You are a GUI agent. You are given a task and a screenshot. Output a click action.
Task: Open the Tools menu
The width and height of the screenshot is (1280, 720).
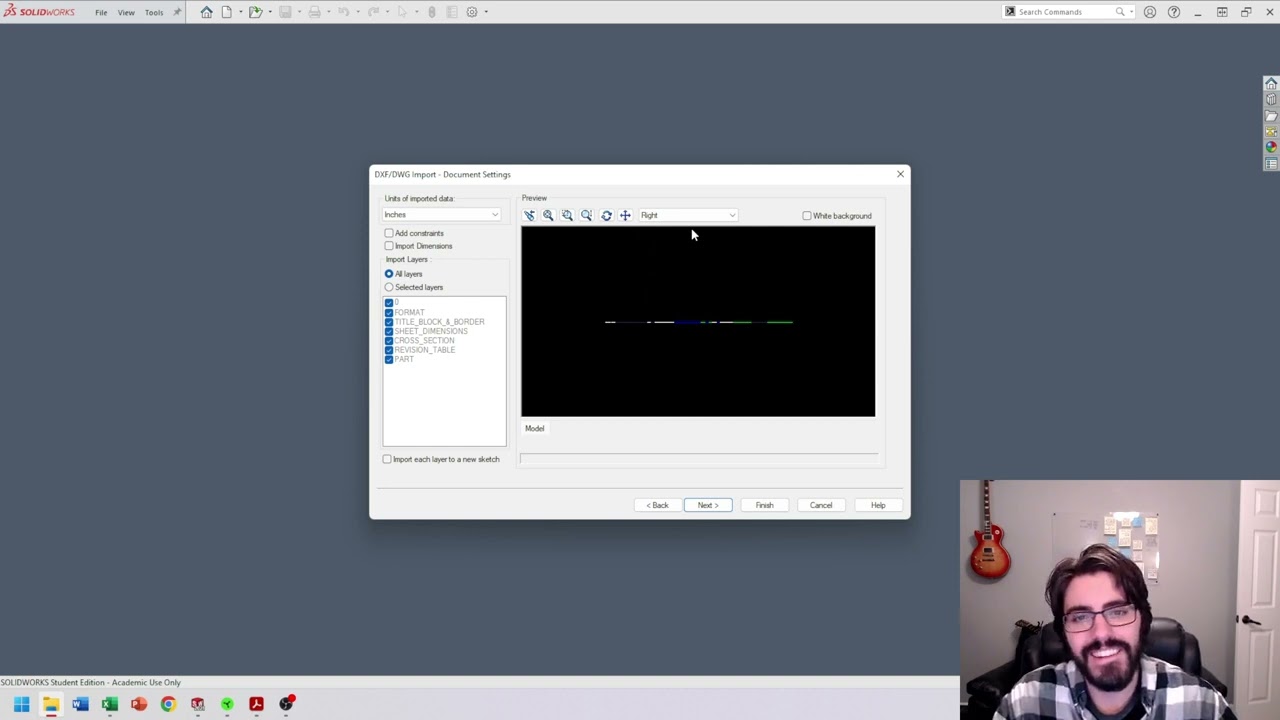click(x=154, y=12)
